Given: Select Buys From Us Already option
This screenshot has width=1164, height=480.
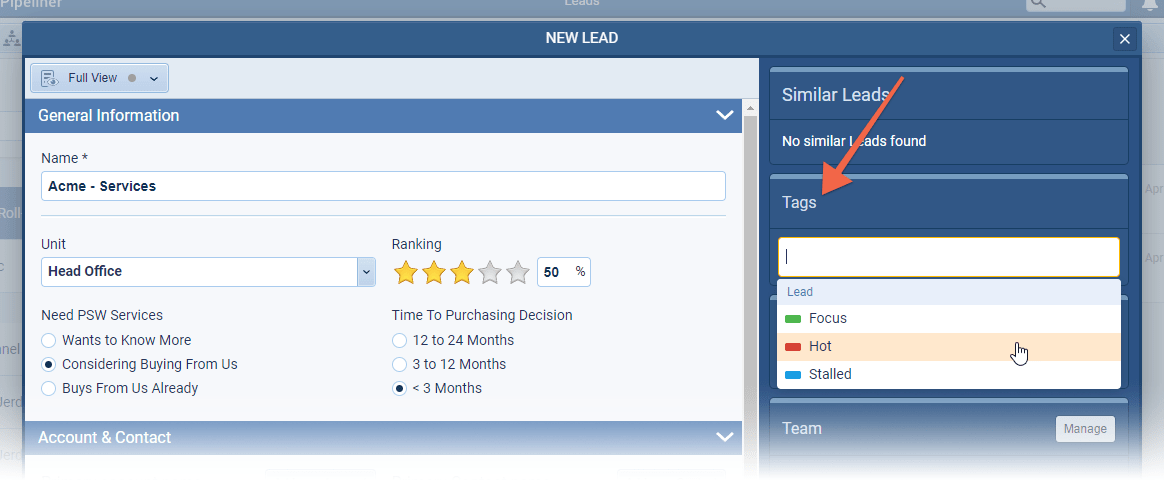Looking at the screenshot, I should point(49,388).
